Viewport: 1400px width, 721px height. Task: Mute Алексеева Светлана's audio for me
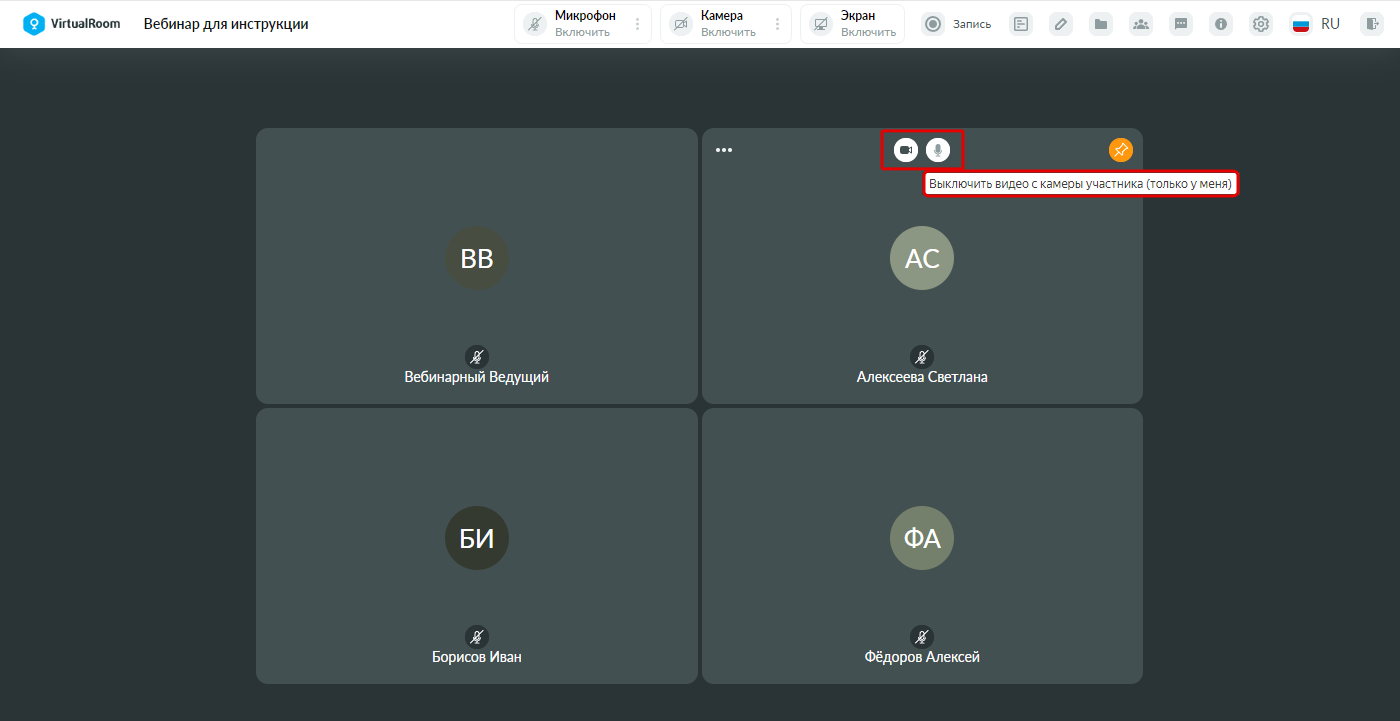pyautogui.click(x=938, y=150)
